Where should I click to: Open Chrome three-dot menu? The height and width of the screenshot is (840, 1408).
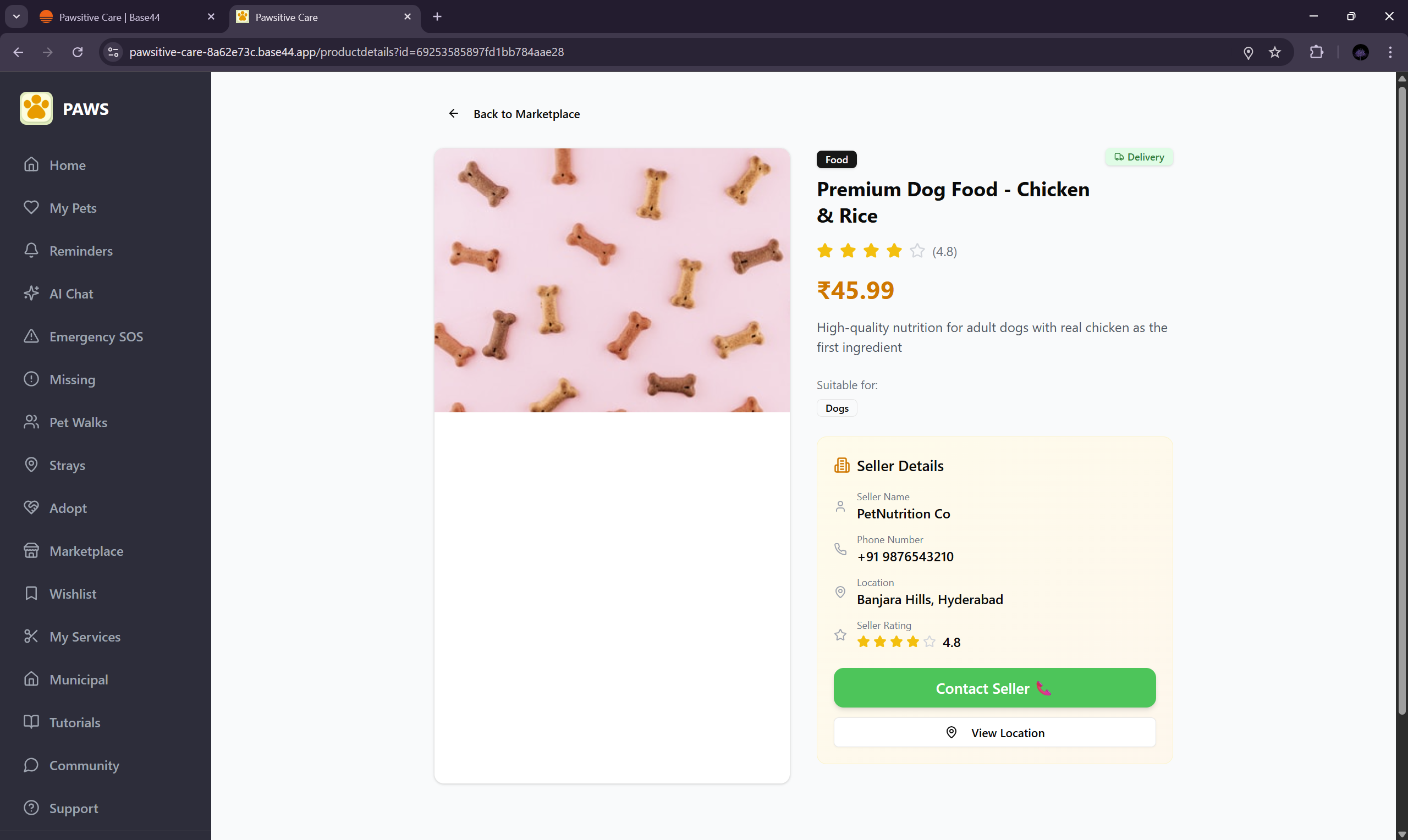[1390, 52]
